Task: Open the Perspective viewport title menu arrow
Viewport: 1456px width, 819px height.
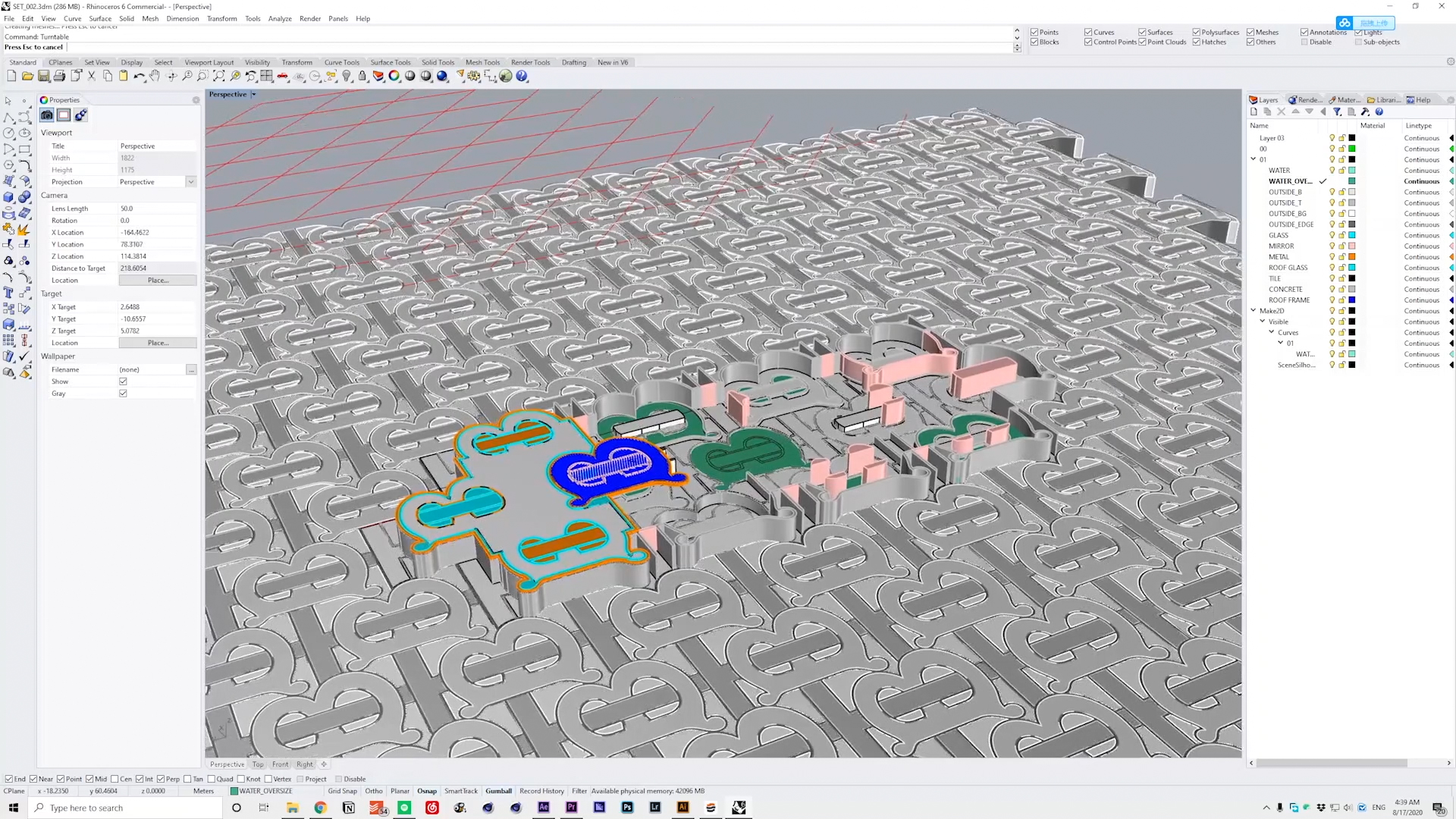Action: tap(253, 95)
